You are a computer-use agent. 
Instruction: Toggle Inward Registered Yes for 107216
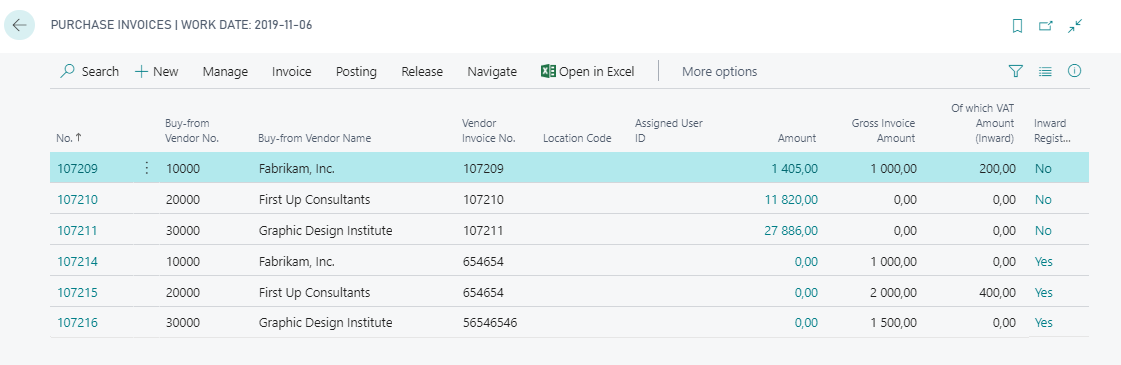coord(1043,323)
